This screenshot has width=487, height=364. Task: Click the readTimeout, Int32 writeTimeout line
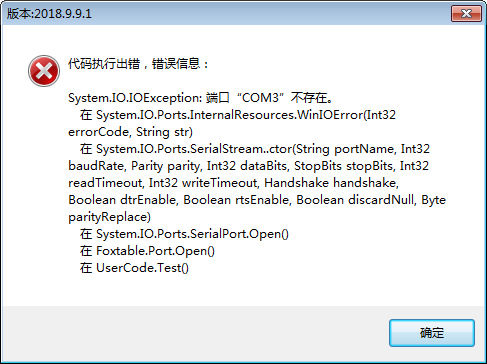point(233,183)
